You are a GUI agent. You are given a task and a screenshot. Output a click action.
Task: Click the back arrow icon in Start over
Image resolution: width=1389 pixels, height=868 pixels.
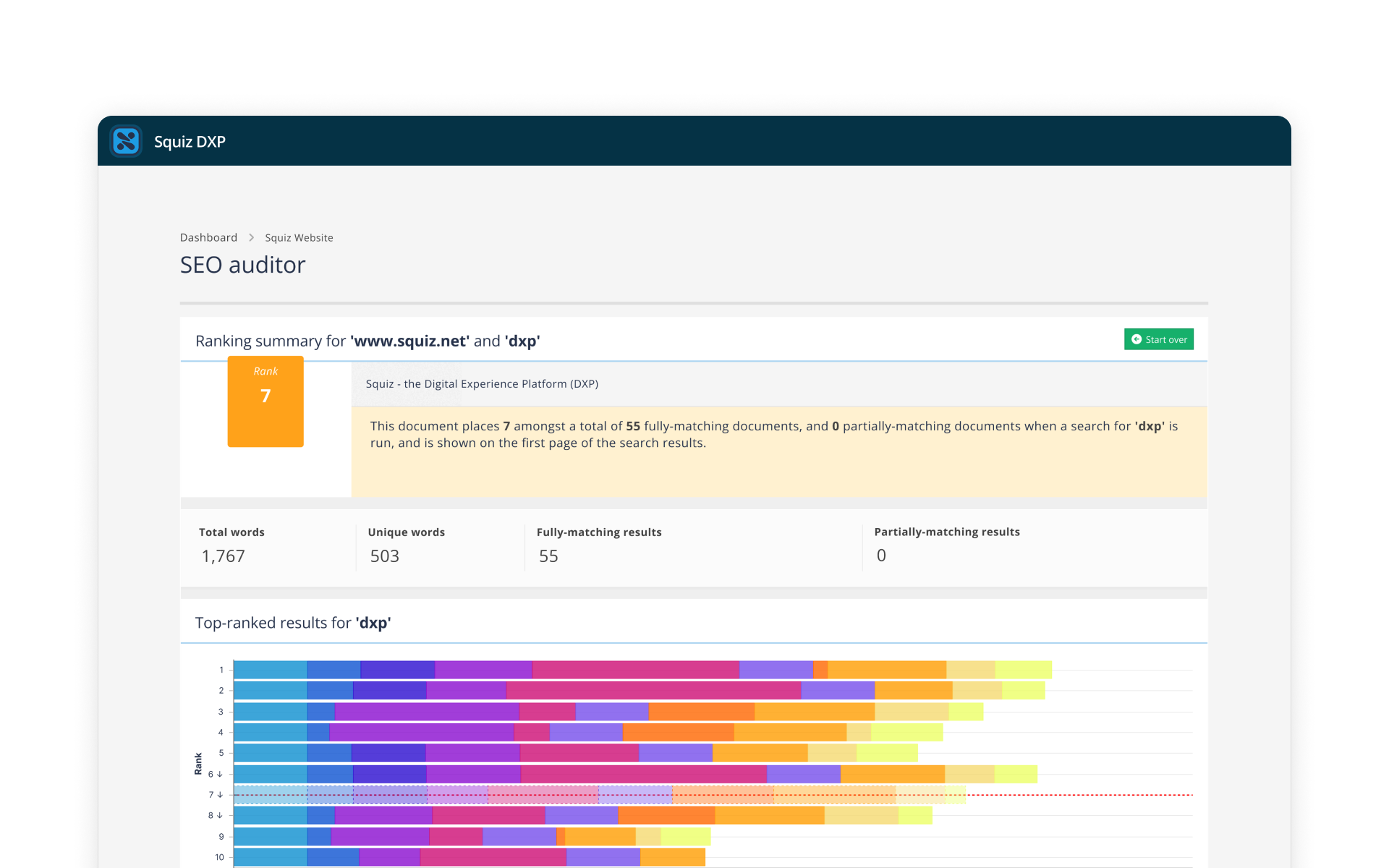1137,339
